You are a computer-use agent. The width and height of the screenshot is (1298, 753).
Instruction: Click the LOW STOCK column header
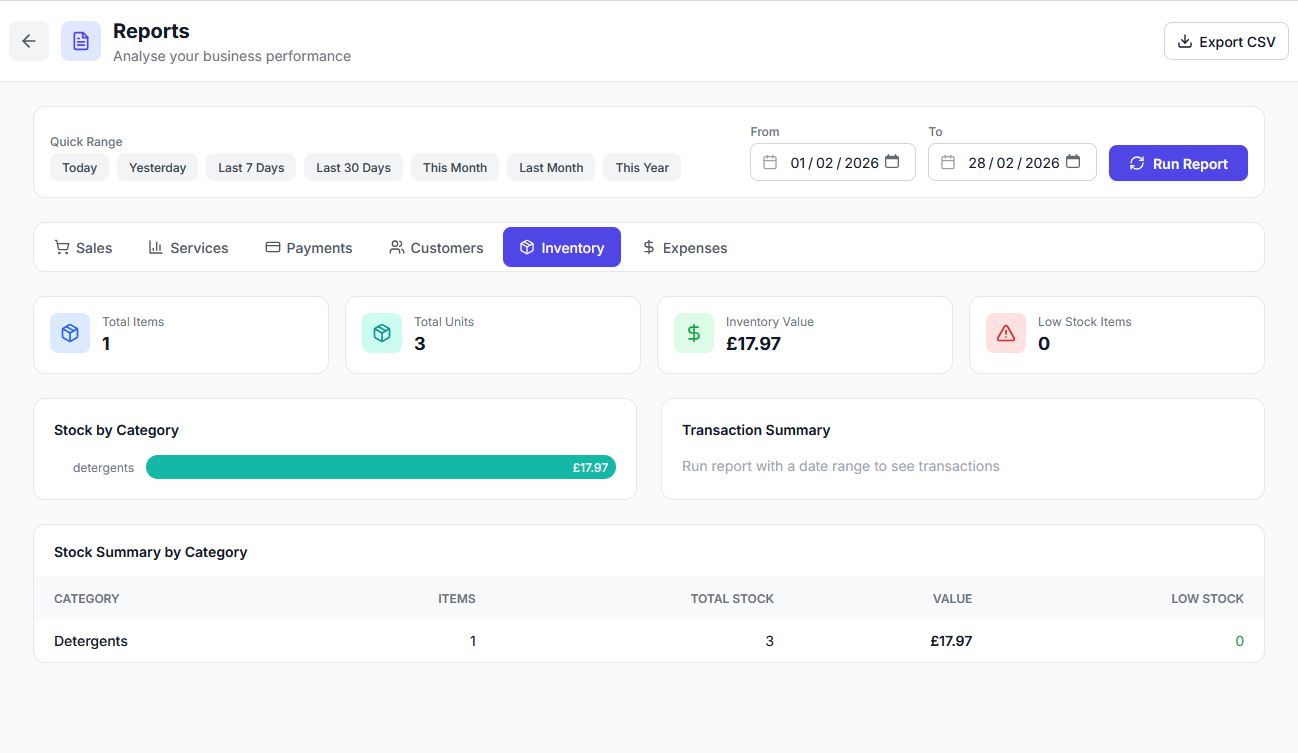pyautogui.click(x=1207, y=598)
